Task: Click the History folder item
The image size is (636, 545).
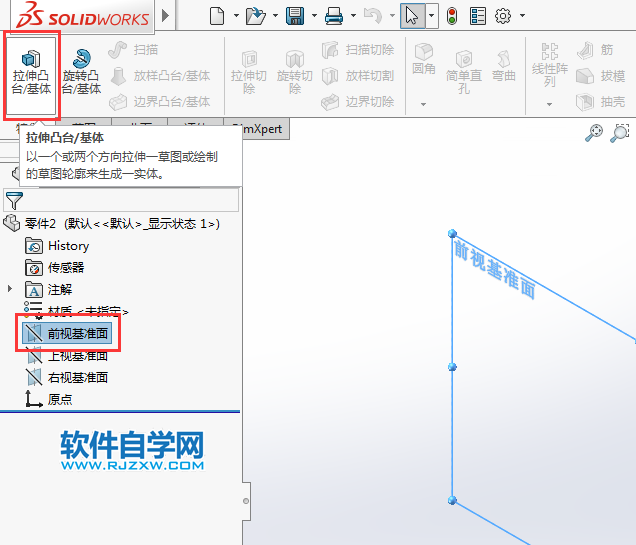Action: click(68, 245)
